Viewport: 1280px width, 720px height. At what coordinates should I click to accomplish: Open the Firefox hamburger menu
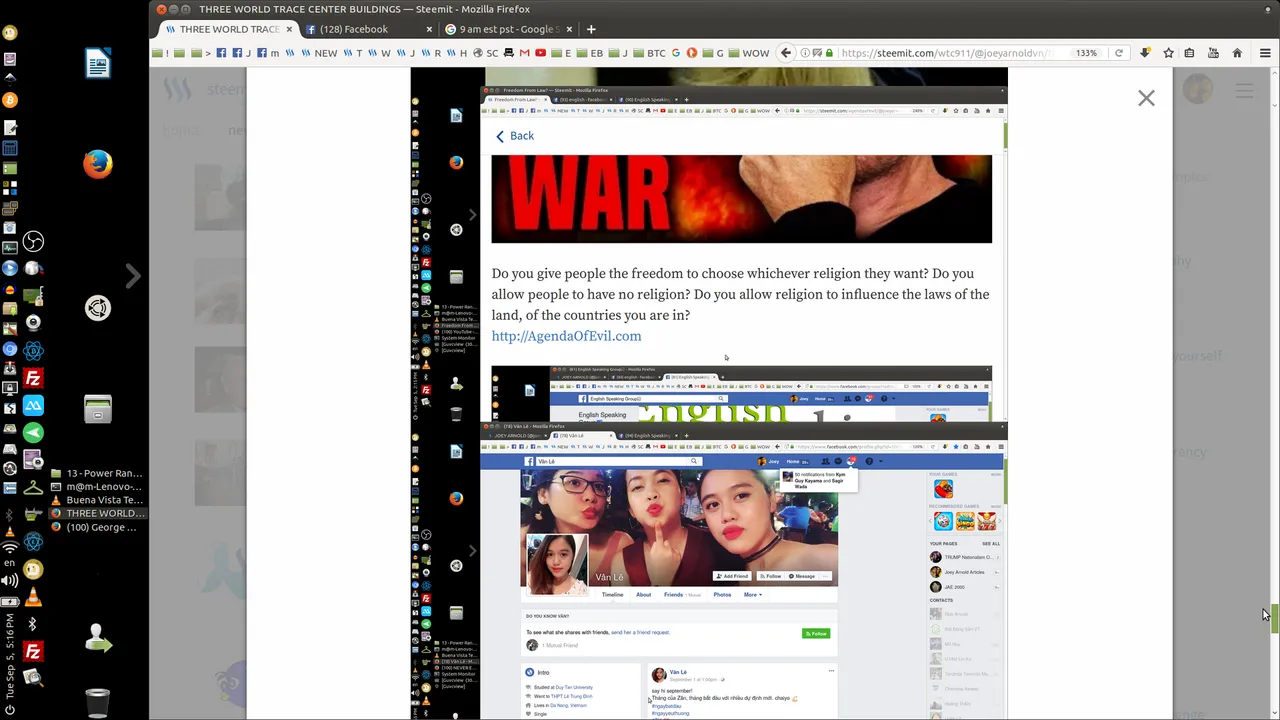1266,53
